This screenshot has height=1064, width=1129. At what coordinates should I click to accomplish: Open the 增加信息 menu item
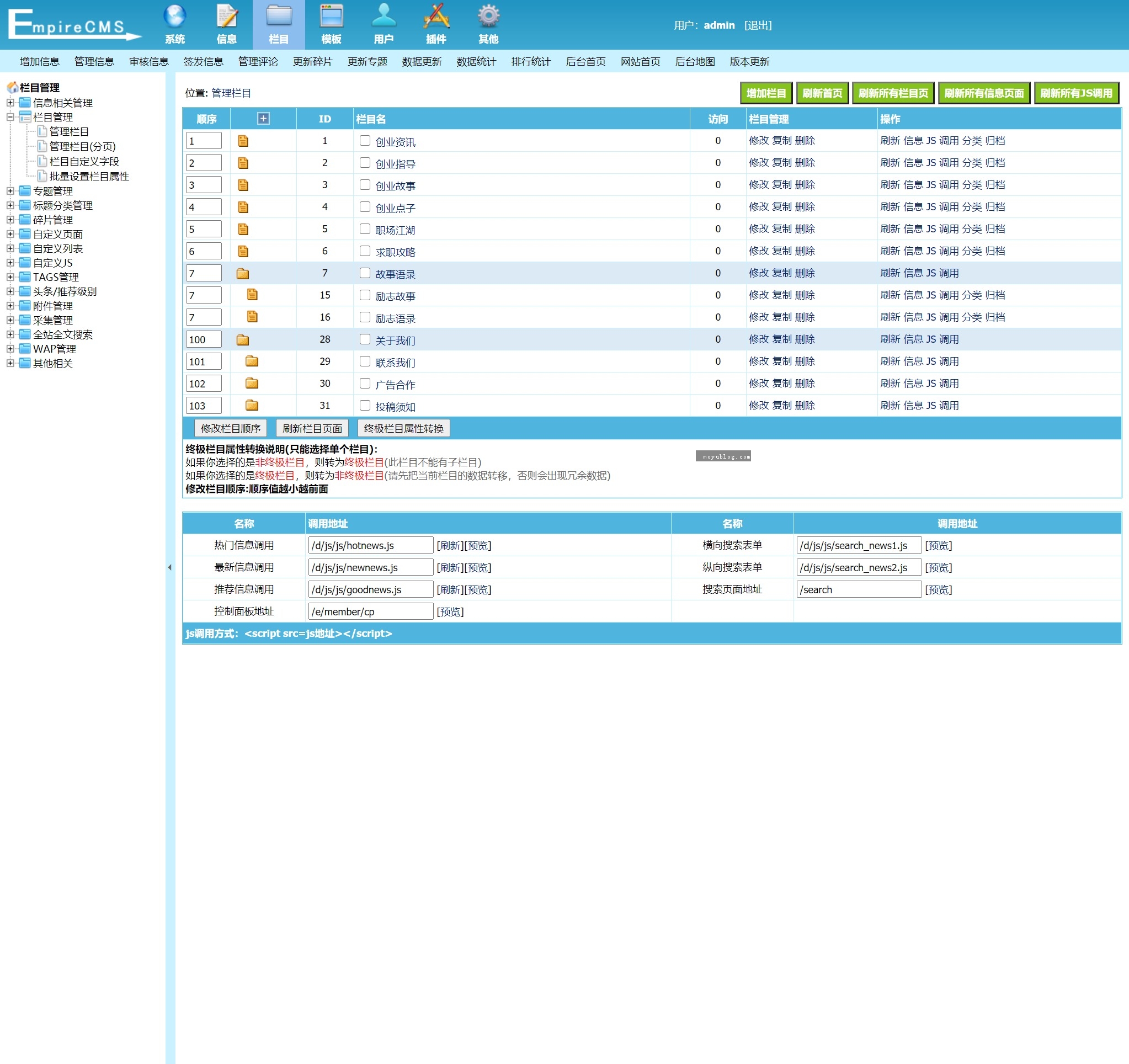click(39, 61)
